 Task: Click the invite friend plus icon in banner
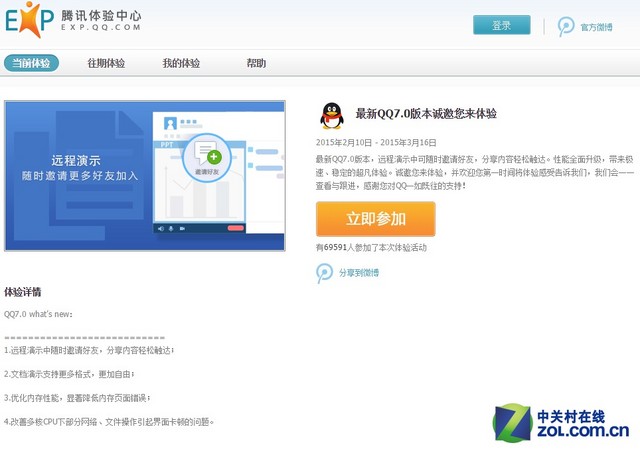214,156
